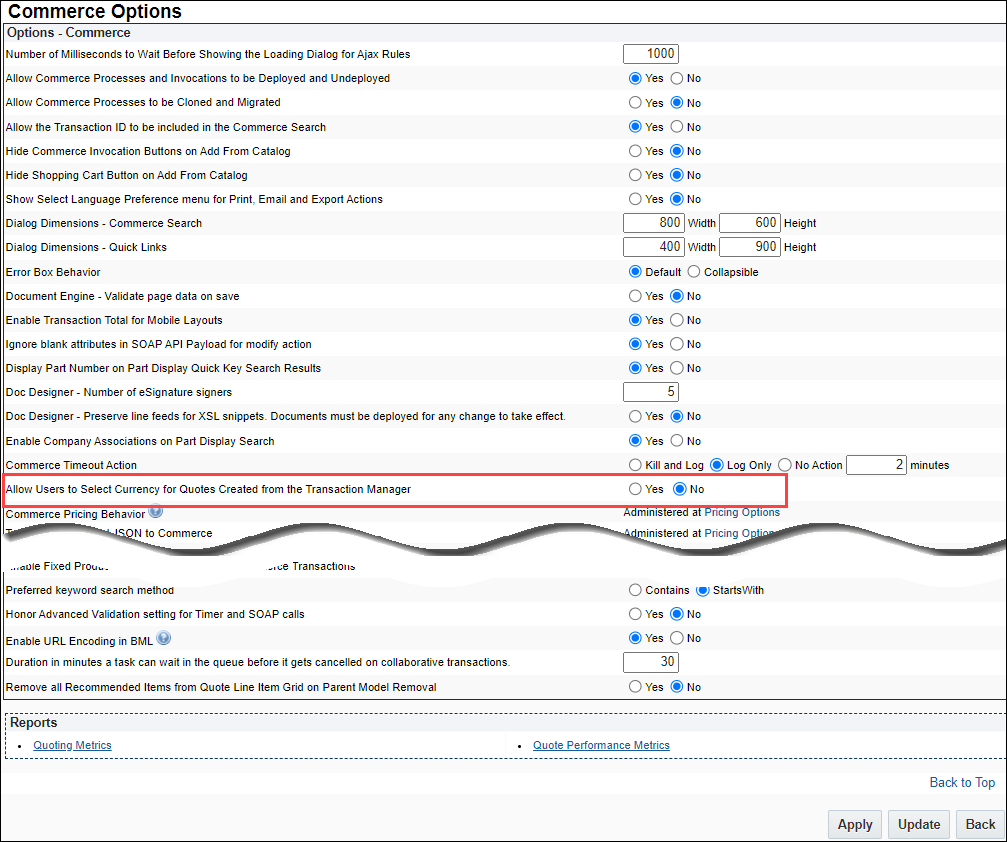
Task: Open Quote Performance Metrics report
Action: [601, 745]
